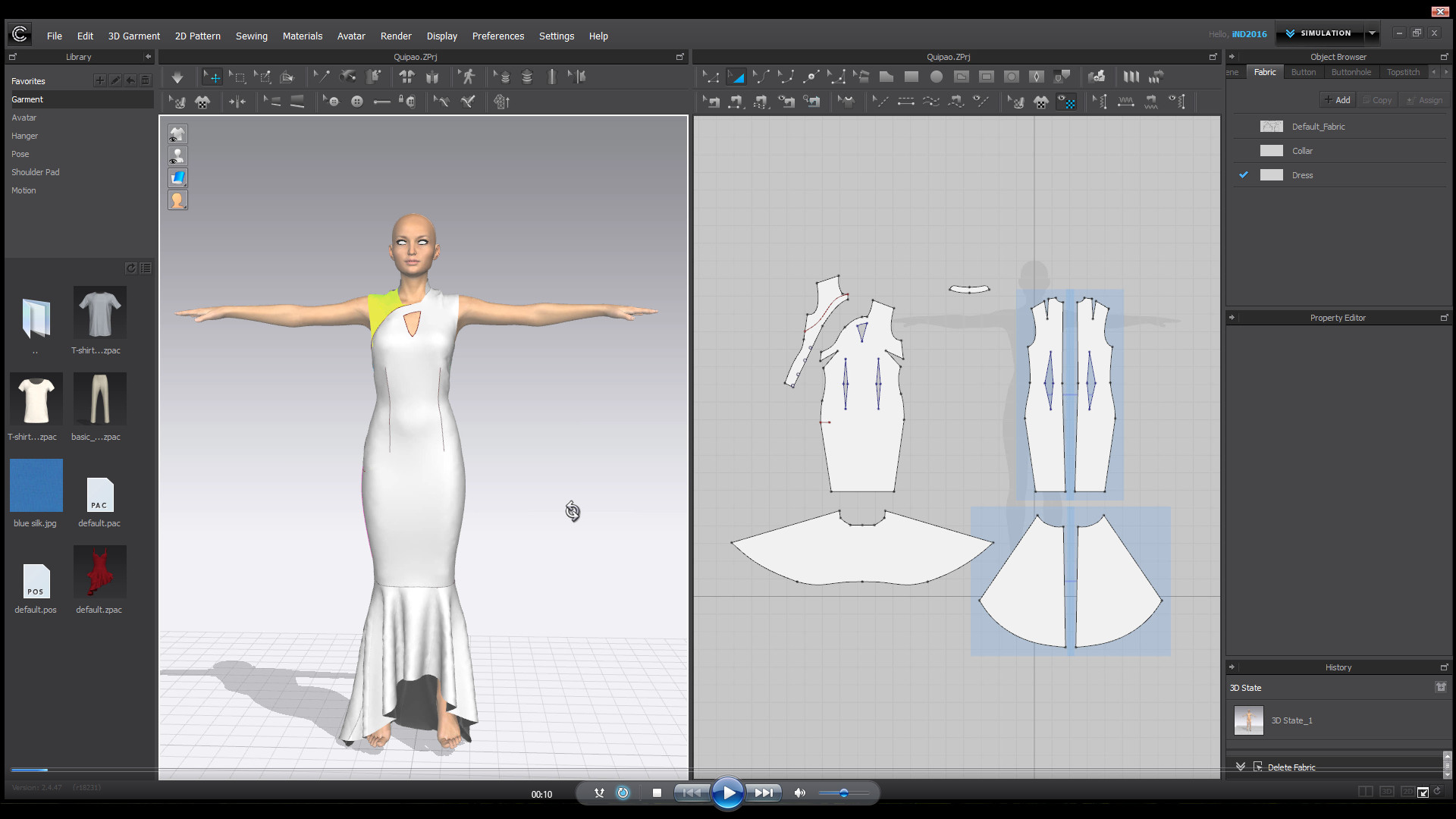Image resolution: width=1456 pixels, height=819 pixels.
Task: Open the 3D Garment menu
Action: coord(133,36)
